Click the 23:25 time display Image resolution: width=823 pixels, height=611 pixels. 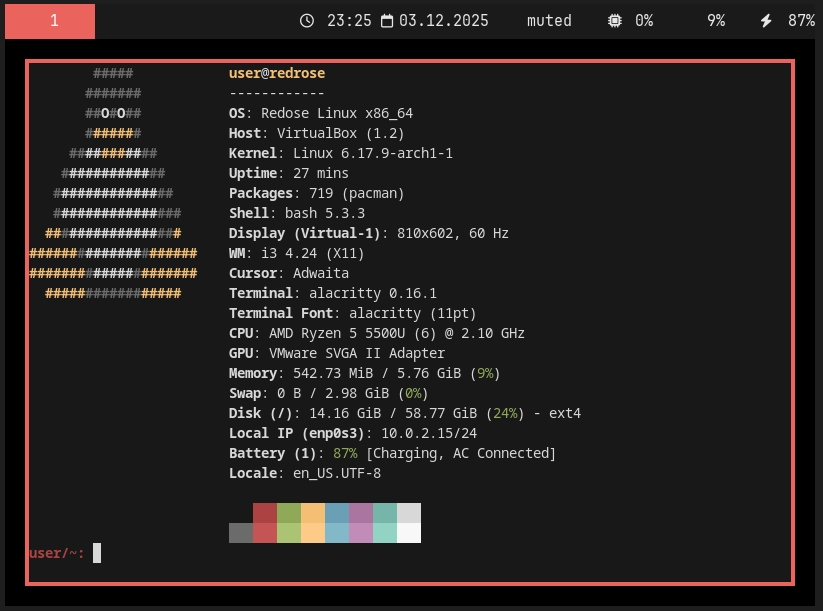point(349,21)
